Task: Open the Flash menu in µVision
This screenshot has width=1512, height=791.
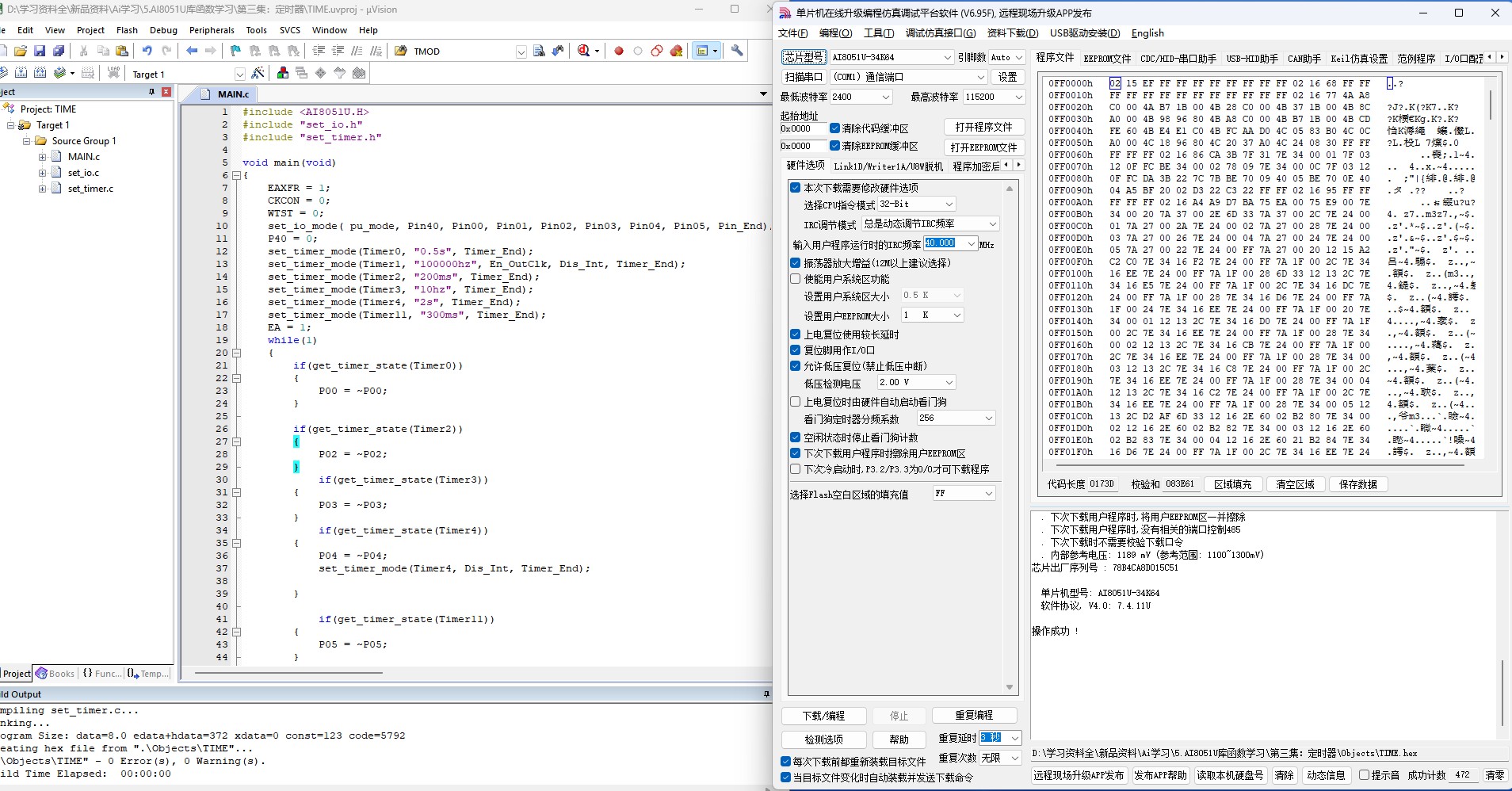Action: [127, 30]
